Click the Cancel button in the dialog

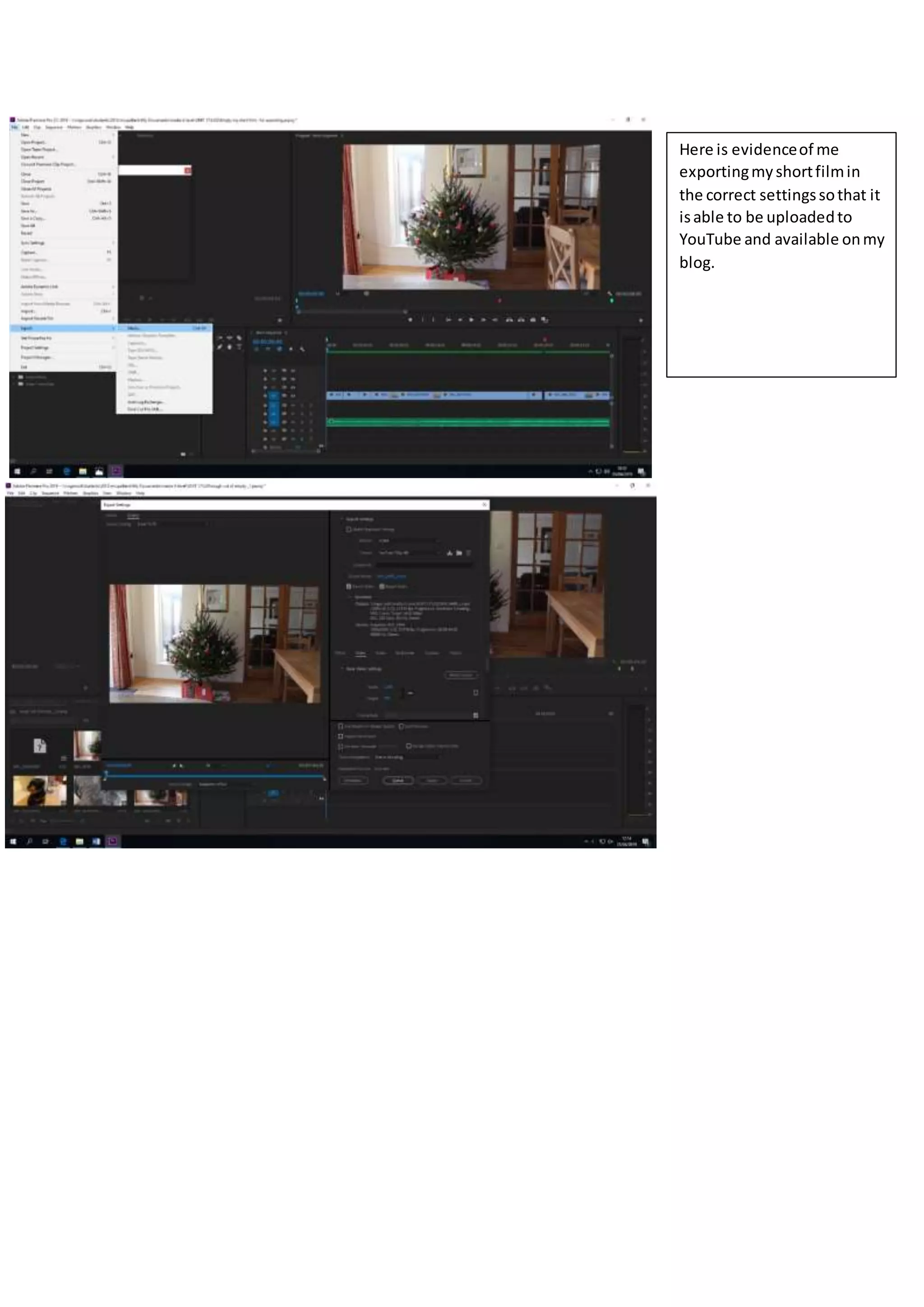pyautogui.click(x=466, y=780)
